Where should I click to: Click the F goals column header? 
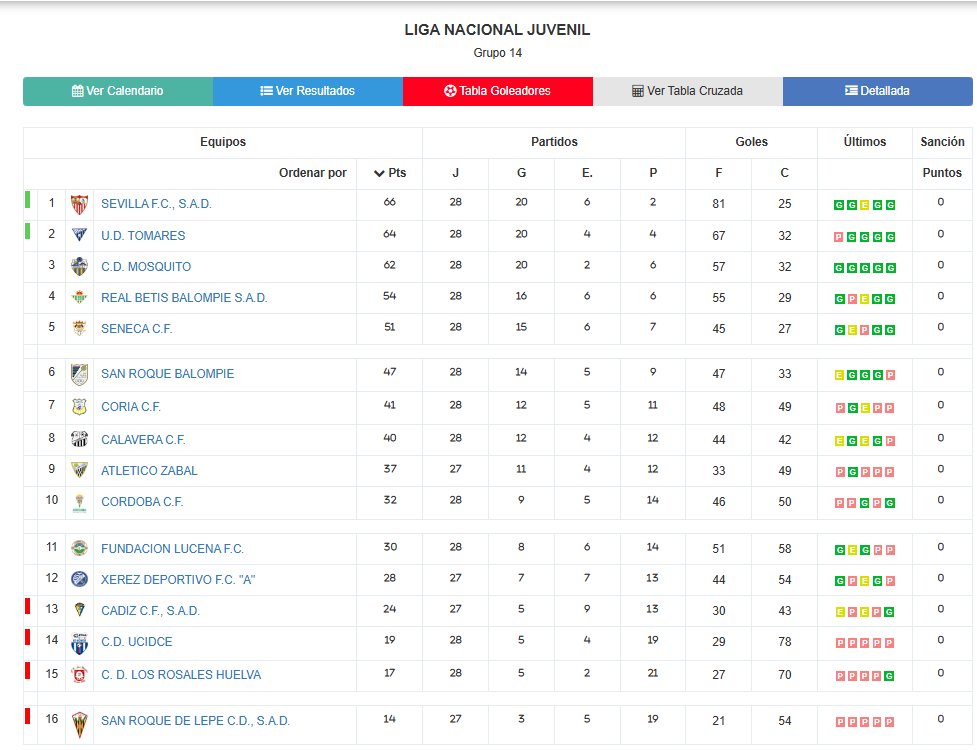tap(718, 173)
